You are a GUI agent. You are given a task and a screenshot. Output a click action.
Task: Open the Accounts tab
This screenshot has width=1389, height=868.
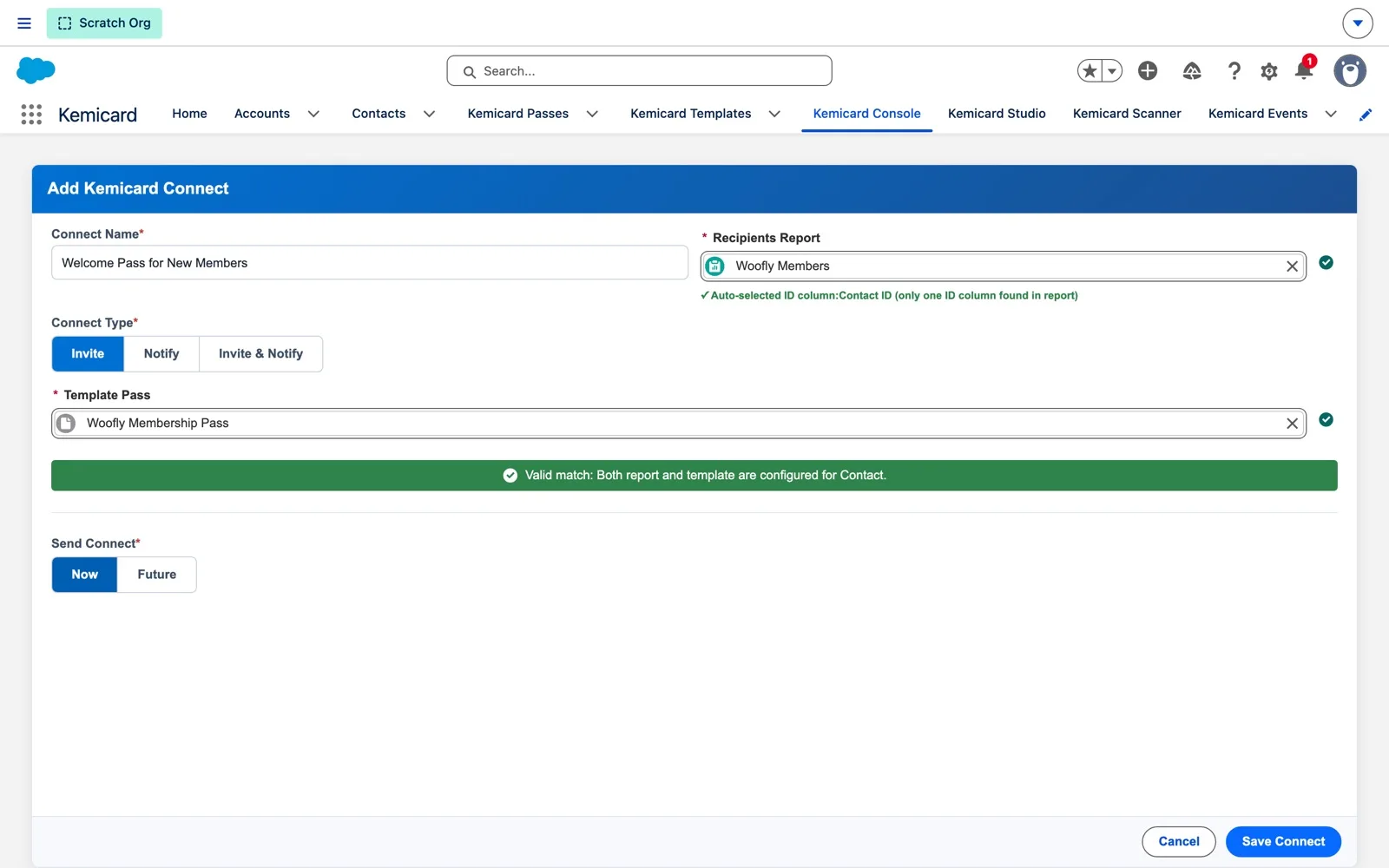pos(262,114)
